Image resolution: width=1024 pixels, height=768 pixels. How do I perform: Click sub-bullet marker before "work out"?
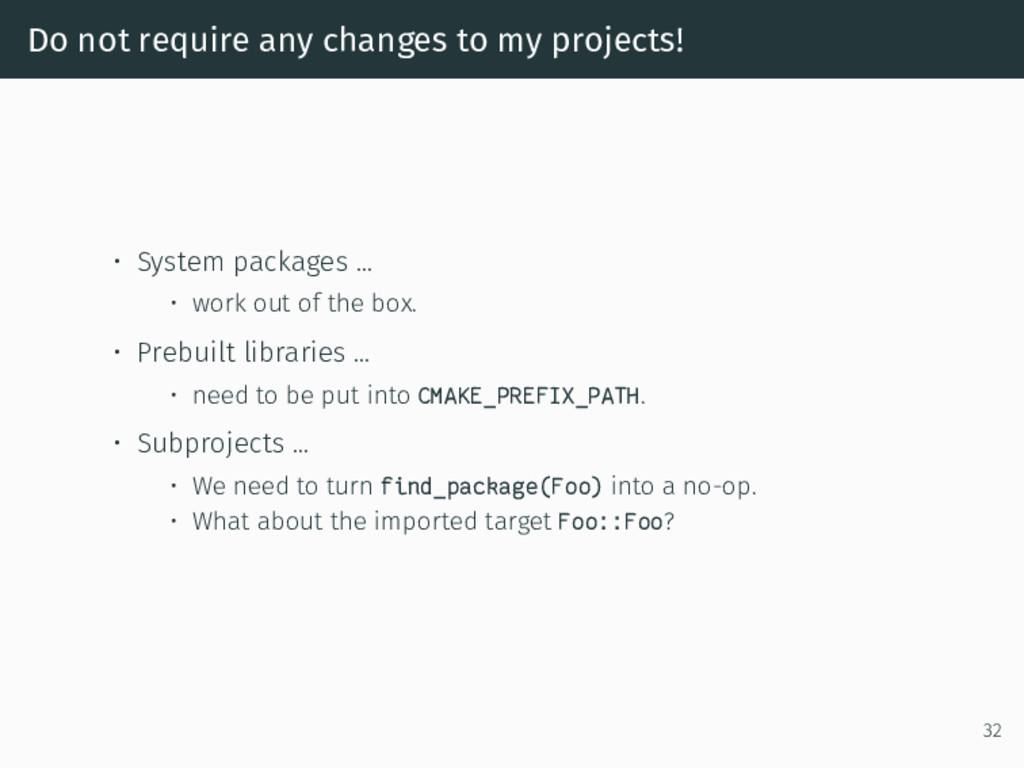(174, 303)
